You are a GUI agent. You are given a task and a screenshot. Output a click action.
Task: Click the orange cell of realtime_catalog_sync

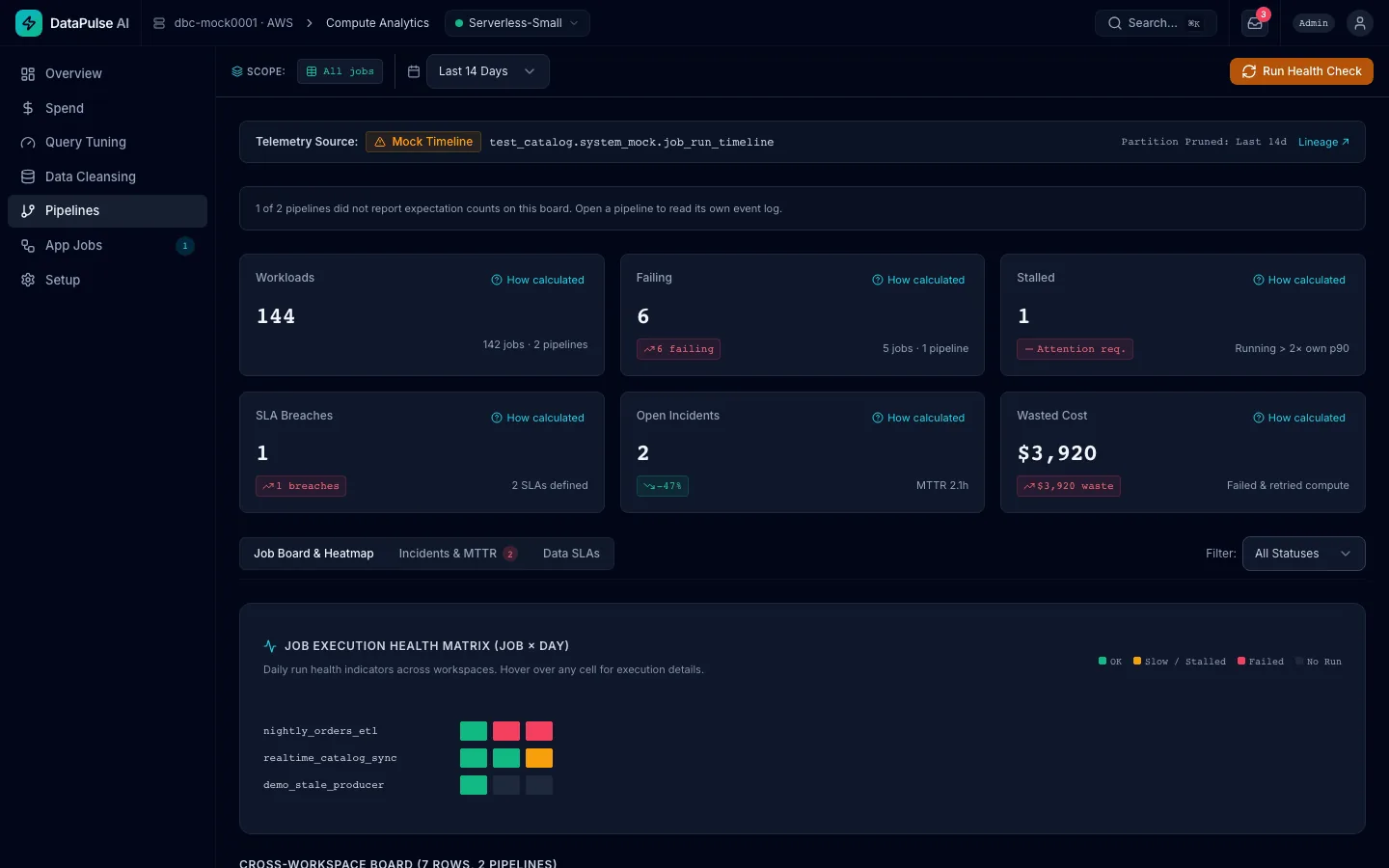pos(539,758)
